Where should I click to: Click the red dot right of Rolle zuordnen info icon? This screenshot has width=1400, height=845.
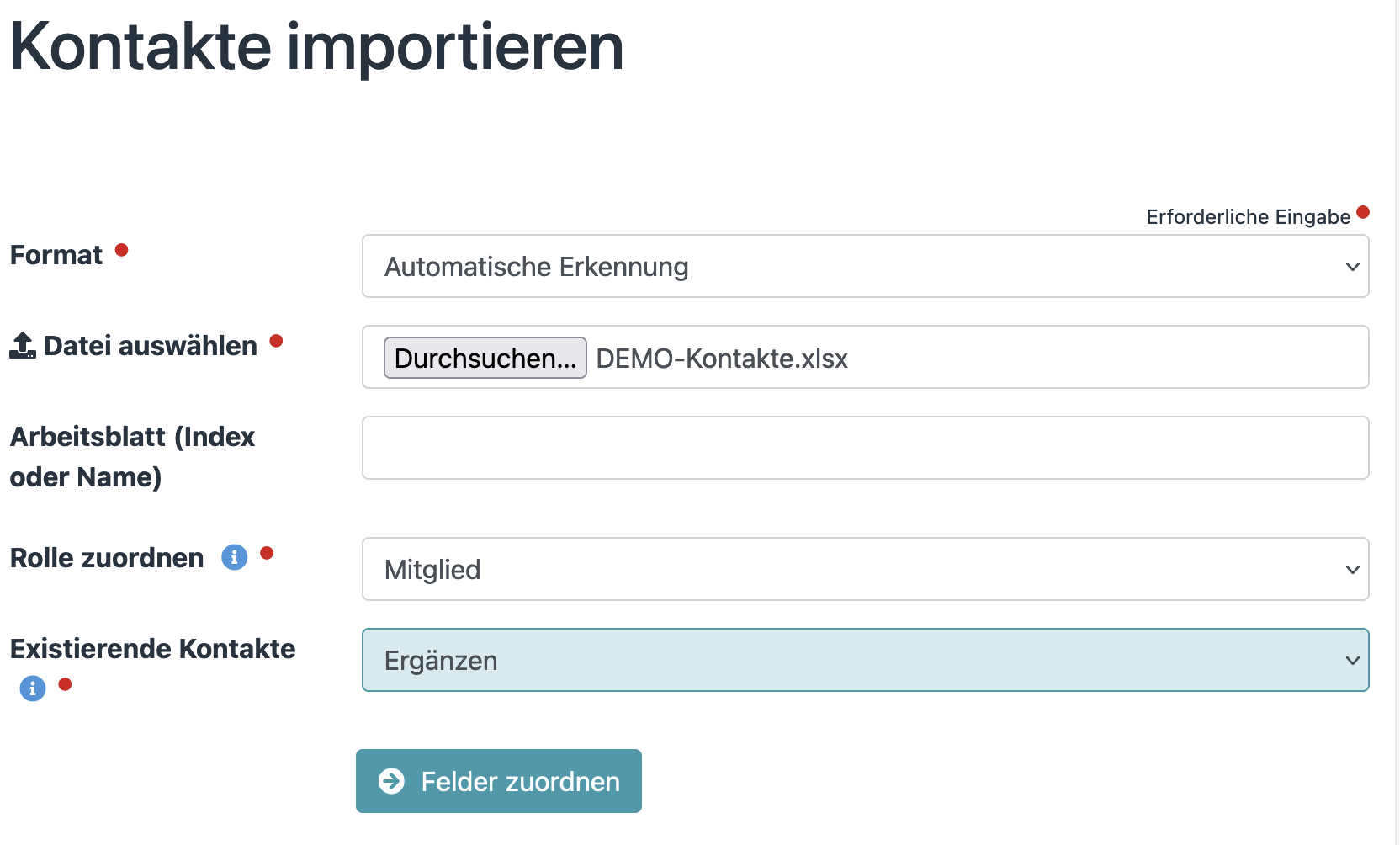(267, 553)
